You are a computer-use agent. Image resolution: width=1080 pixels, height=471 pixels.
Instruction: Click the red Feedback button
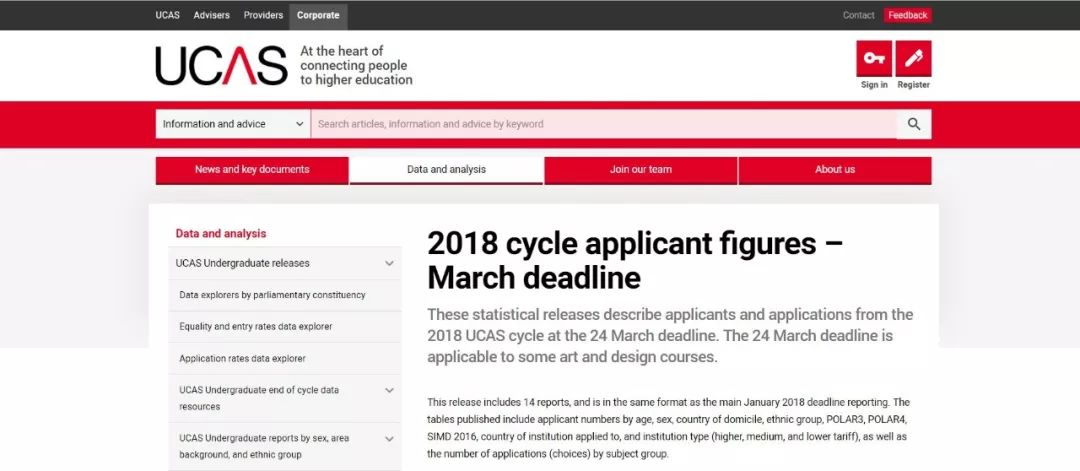[908, 15]
